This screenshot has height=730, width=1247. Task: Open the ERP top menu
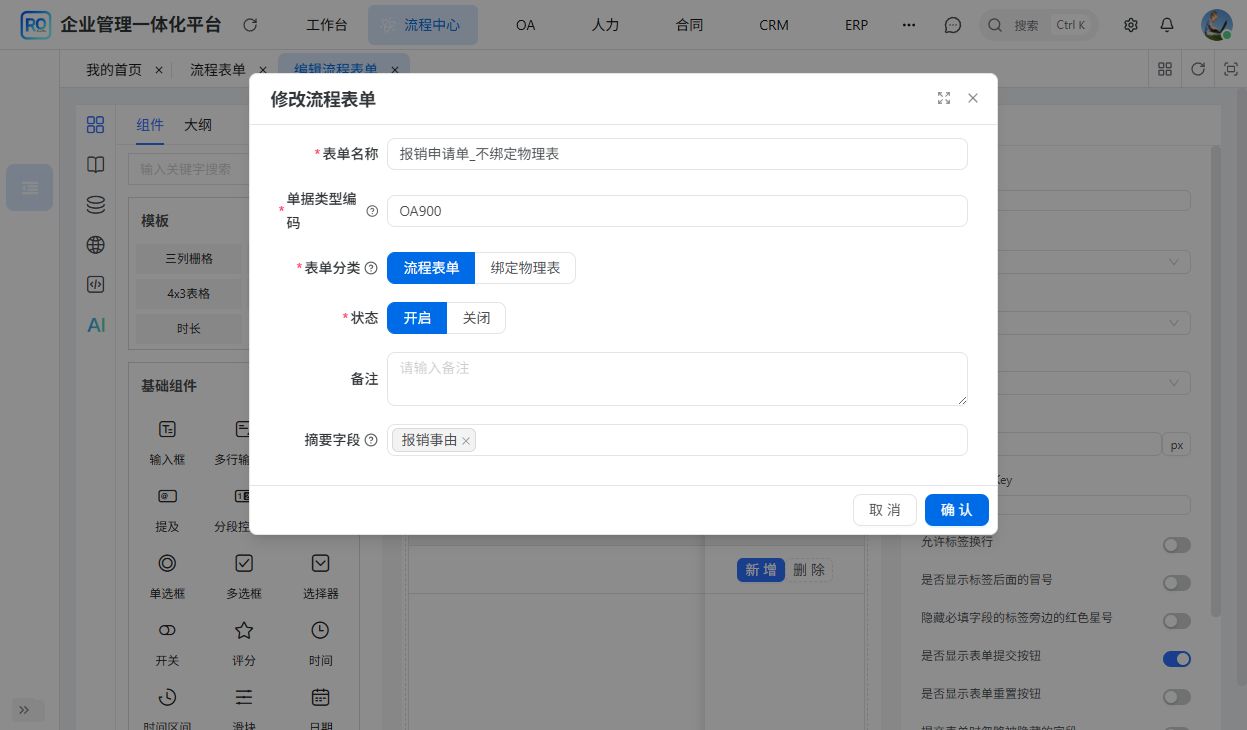click(x=856, y=25)
